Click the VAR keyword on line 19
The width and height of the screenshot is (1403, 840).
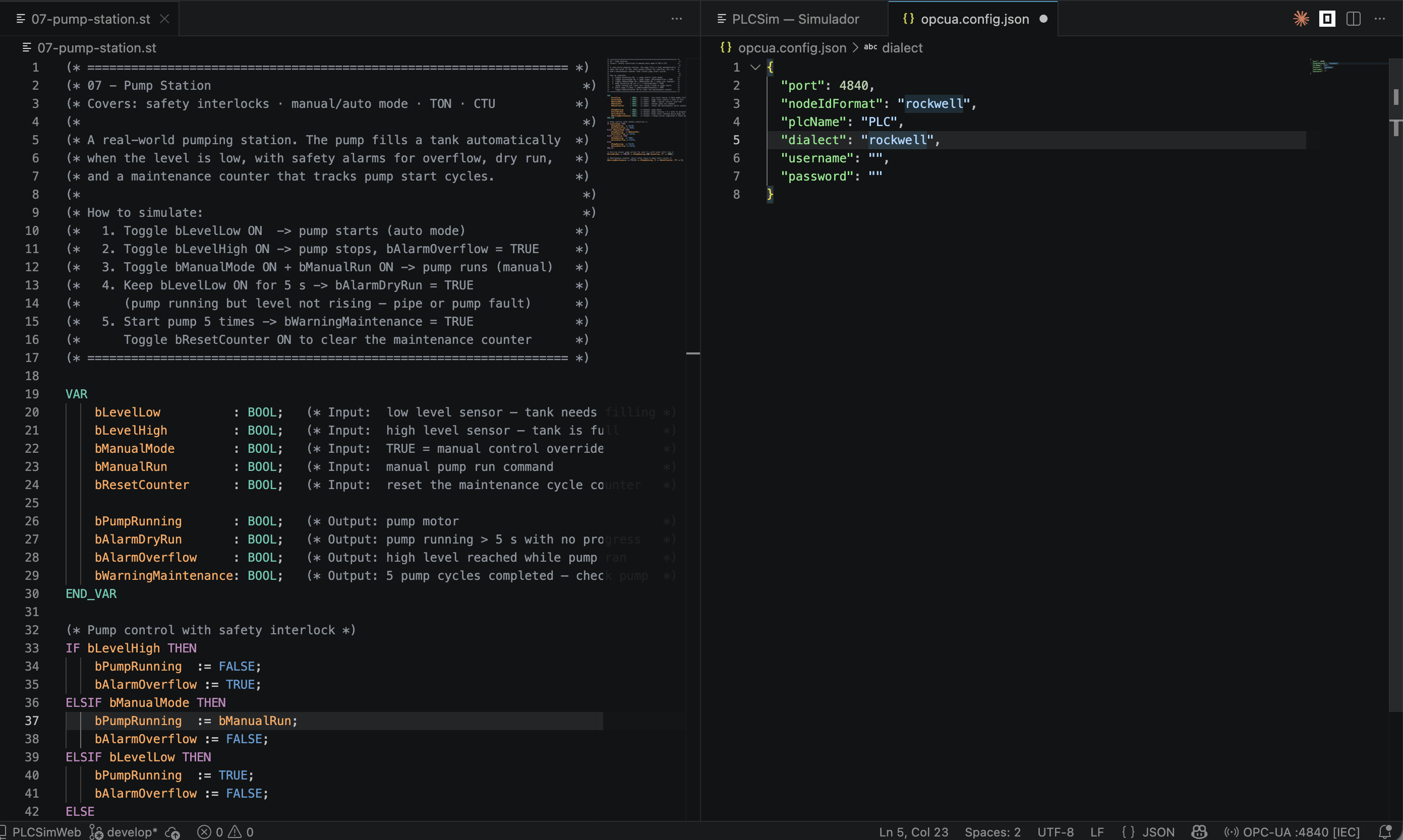pos(77,394)
